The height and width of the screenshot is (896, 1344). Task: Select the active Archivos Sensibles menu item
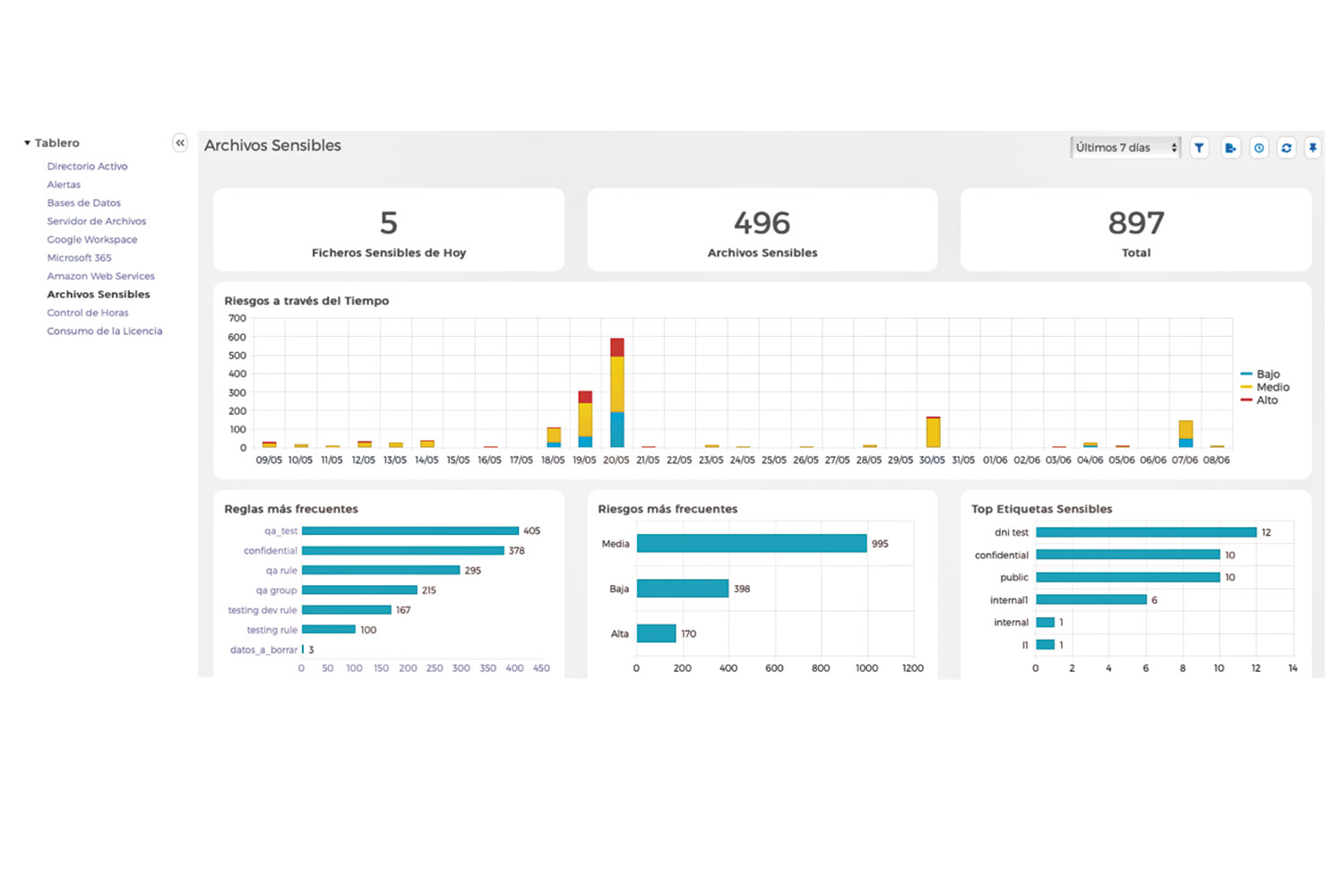99,294
